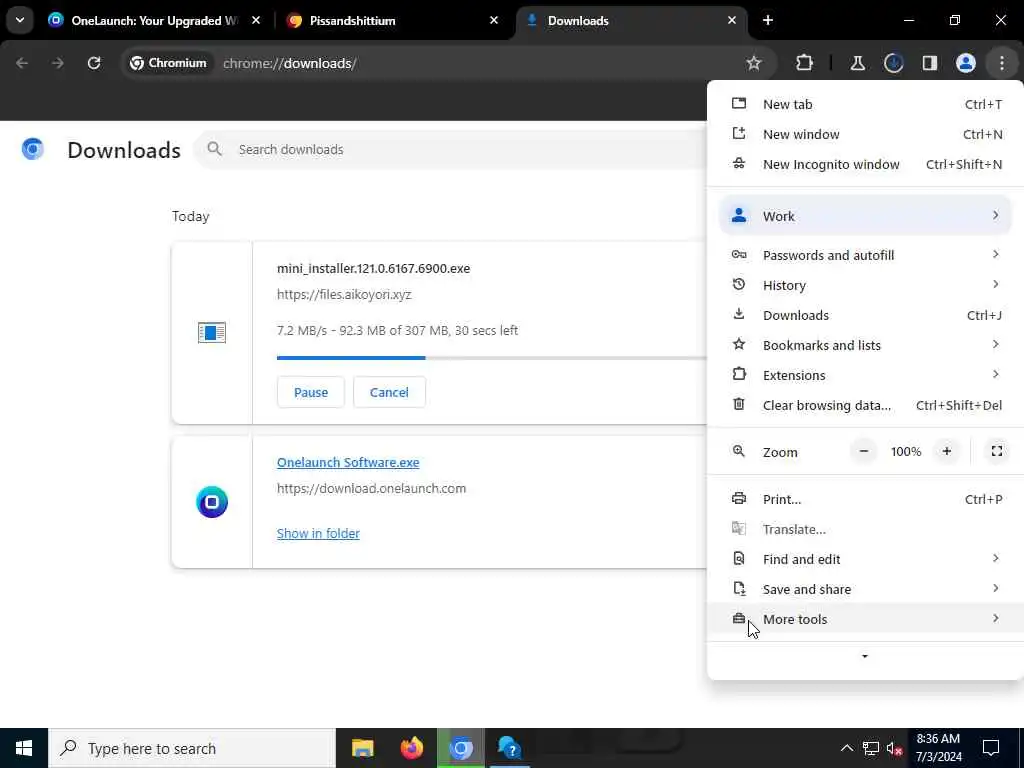Click the browser back arrow
This screenshot has width=1024, height=768.
22,63
